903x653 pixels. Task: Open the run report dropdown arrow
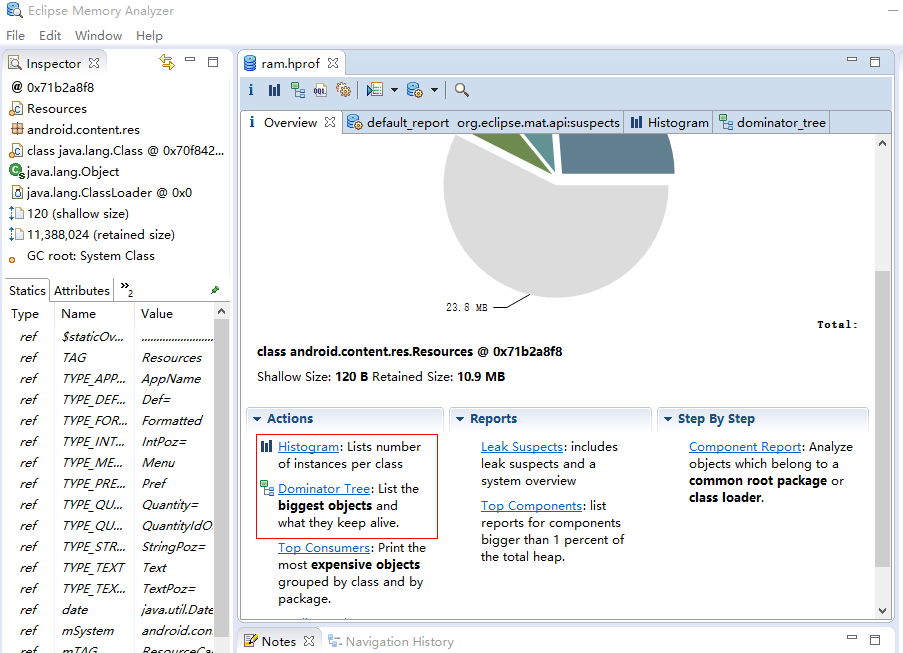pyautogui.click(x=394, y=90)
